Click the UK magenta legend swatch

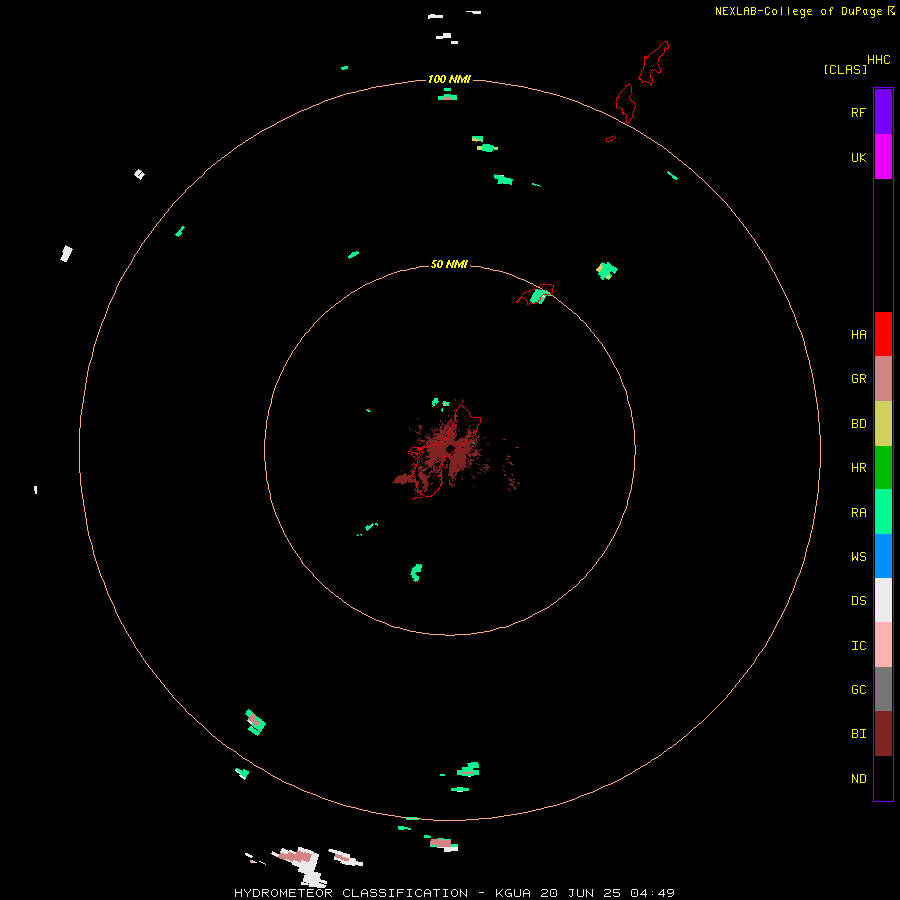point(883,157)
